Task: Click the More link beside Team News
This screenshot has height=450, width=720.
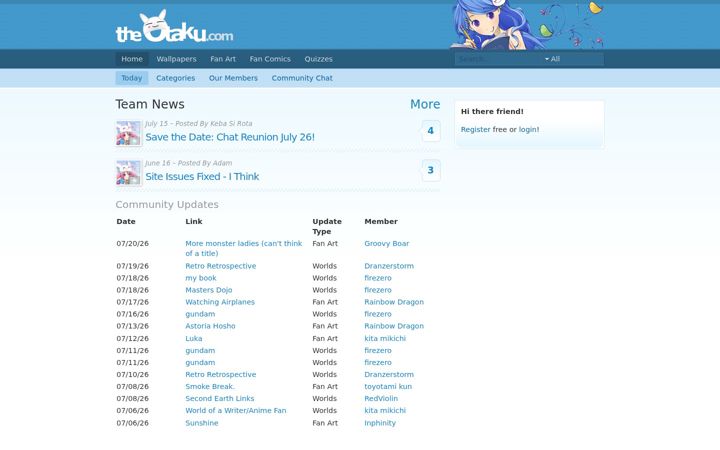Action: (x=425, y=104)
